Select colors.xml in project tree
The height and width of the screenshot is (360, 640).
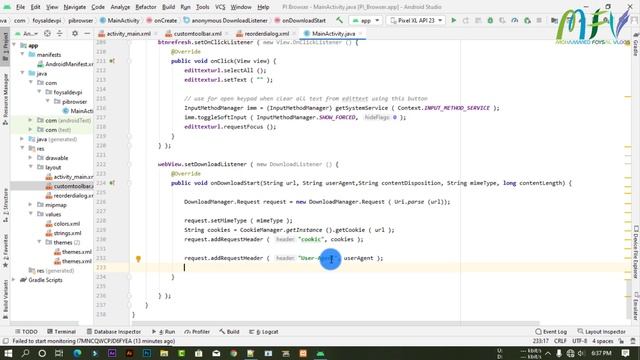[x=63, y=224]
